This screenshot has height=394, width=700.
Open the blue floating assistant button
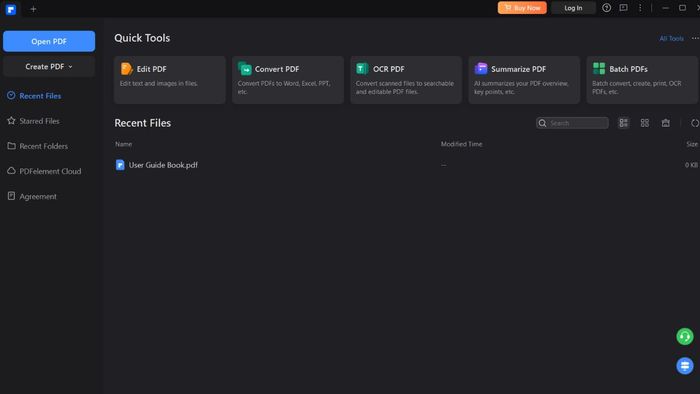point(685,366)
